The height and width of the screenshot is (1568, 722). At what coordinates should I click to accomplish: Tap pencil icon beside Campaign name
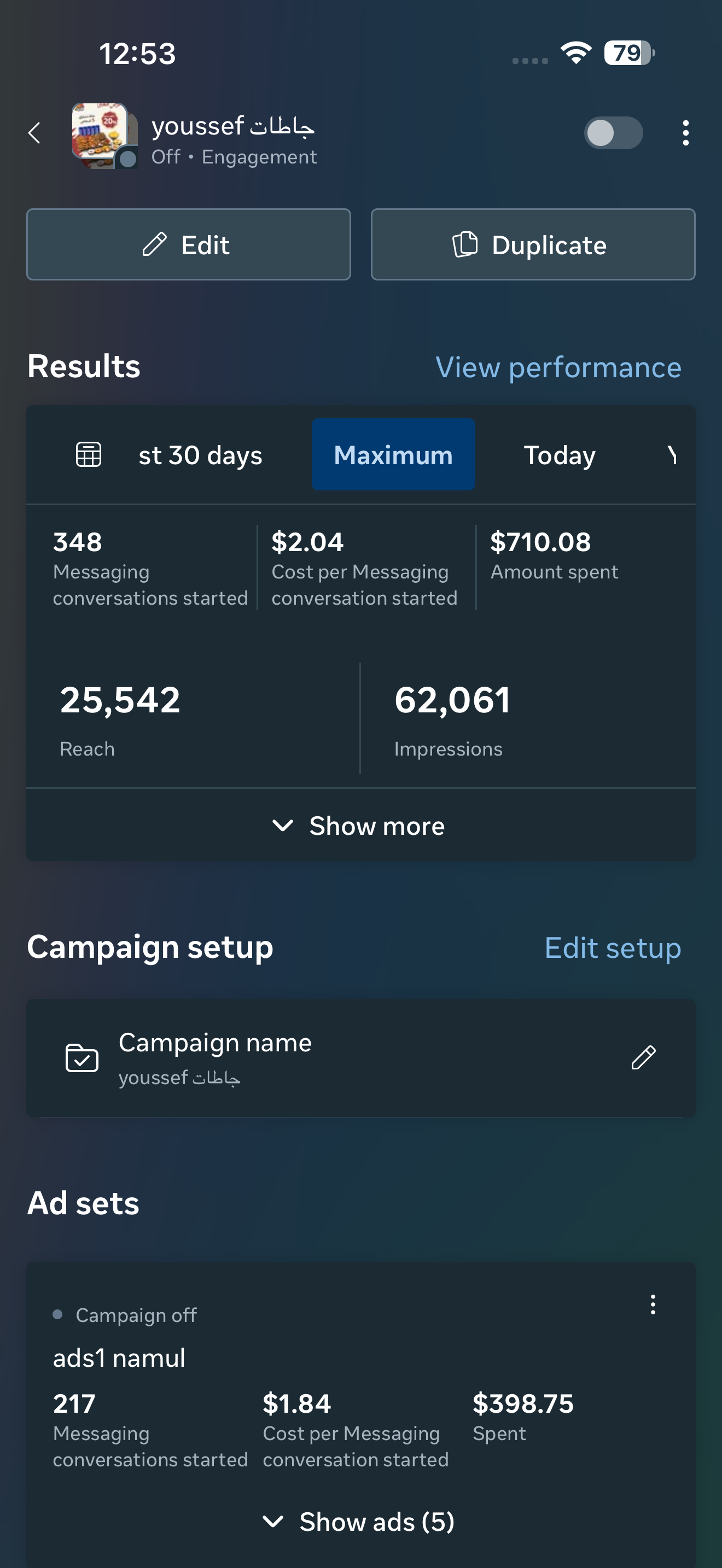click(x=643, y=1058)
